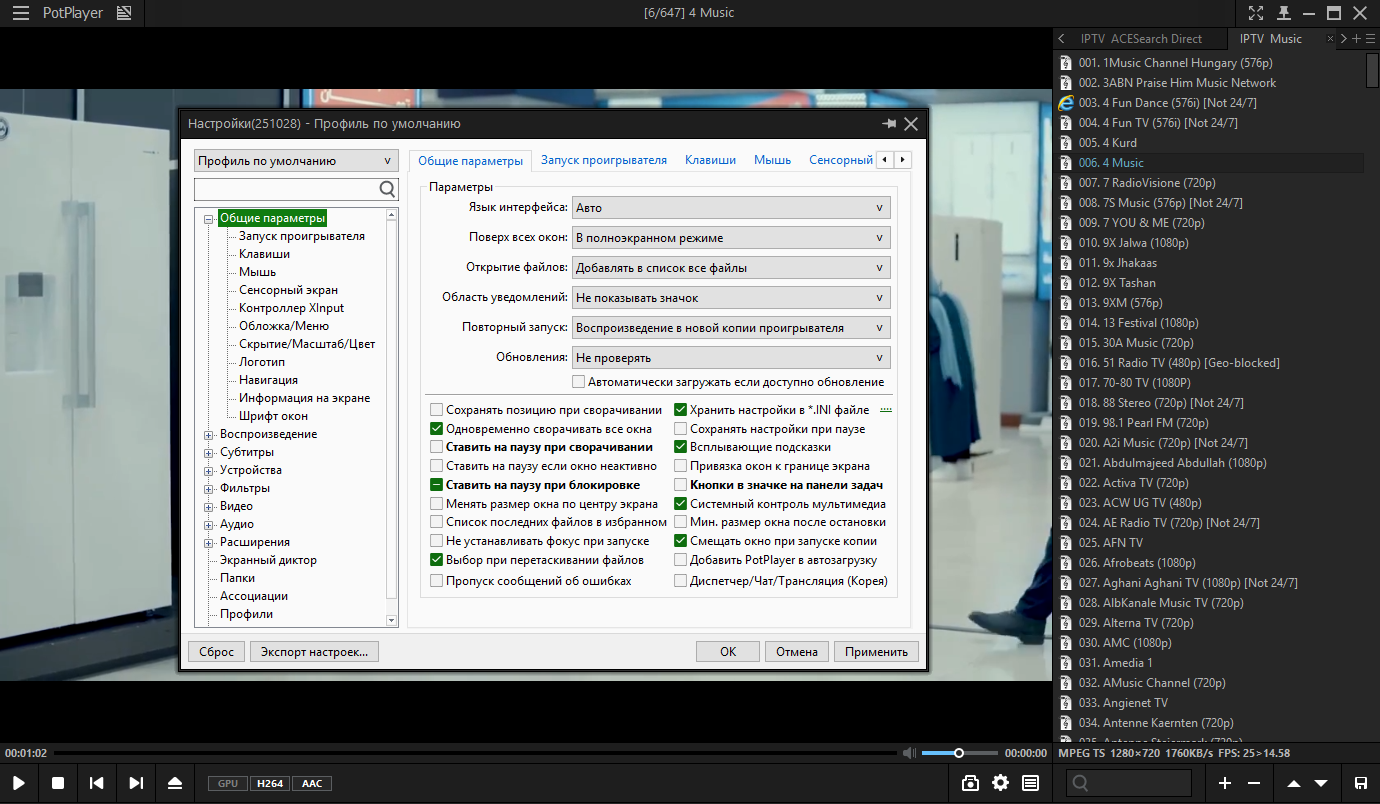Skip to the next playlist item
This screenshot has height=804, width=1380.
click(x=136, y=783)
